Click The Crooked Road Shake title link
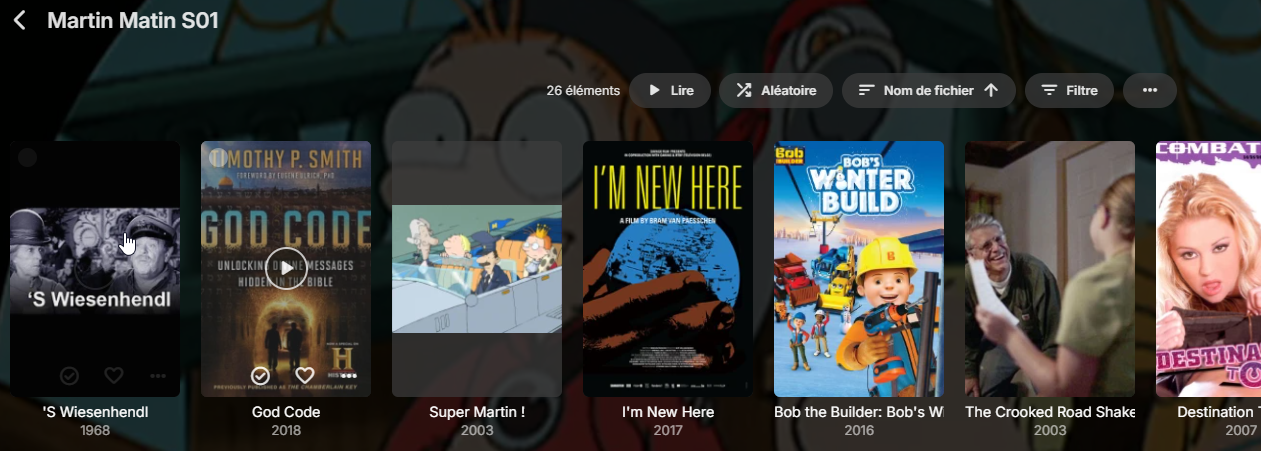1261x451 pixels. tap(1050, 412)
